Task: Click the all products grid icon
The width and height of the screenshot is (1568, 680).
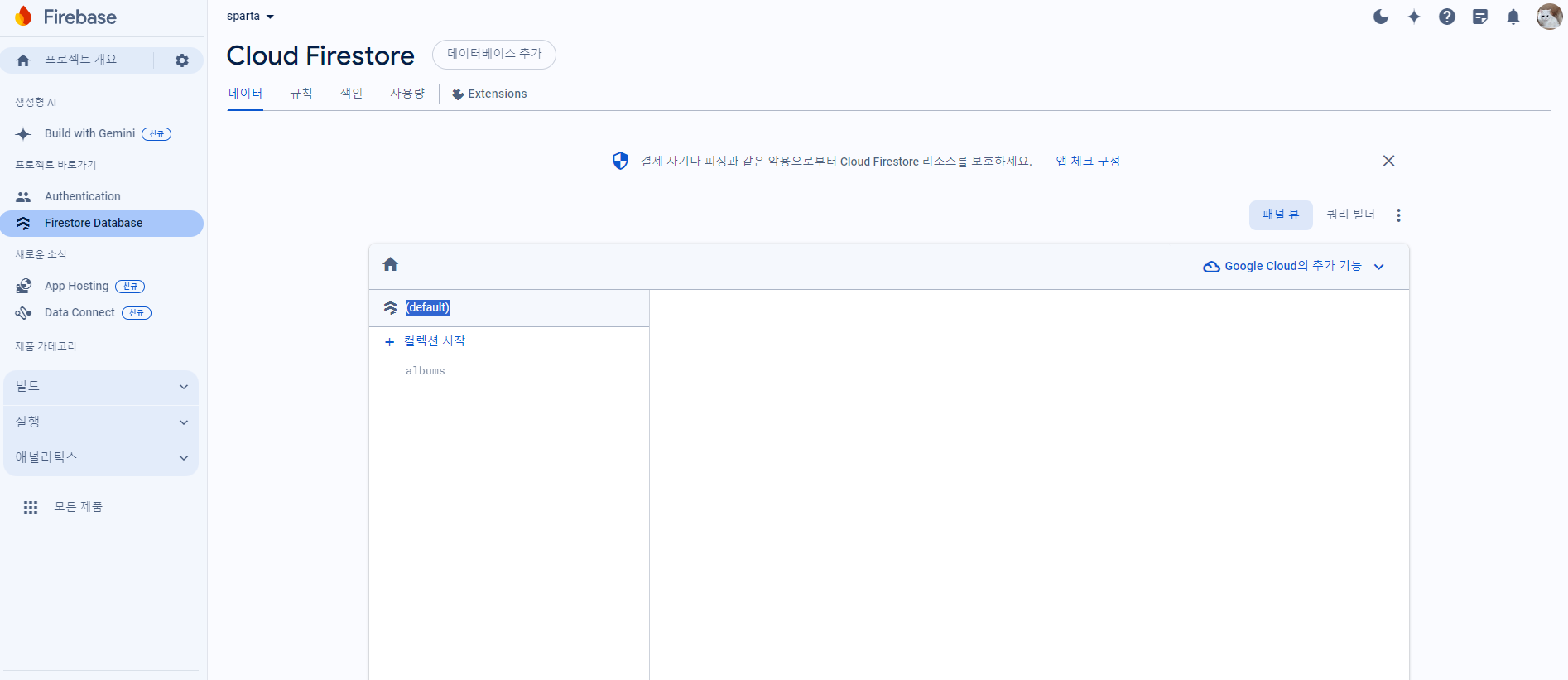Action: 31,508
